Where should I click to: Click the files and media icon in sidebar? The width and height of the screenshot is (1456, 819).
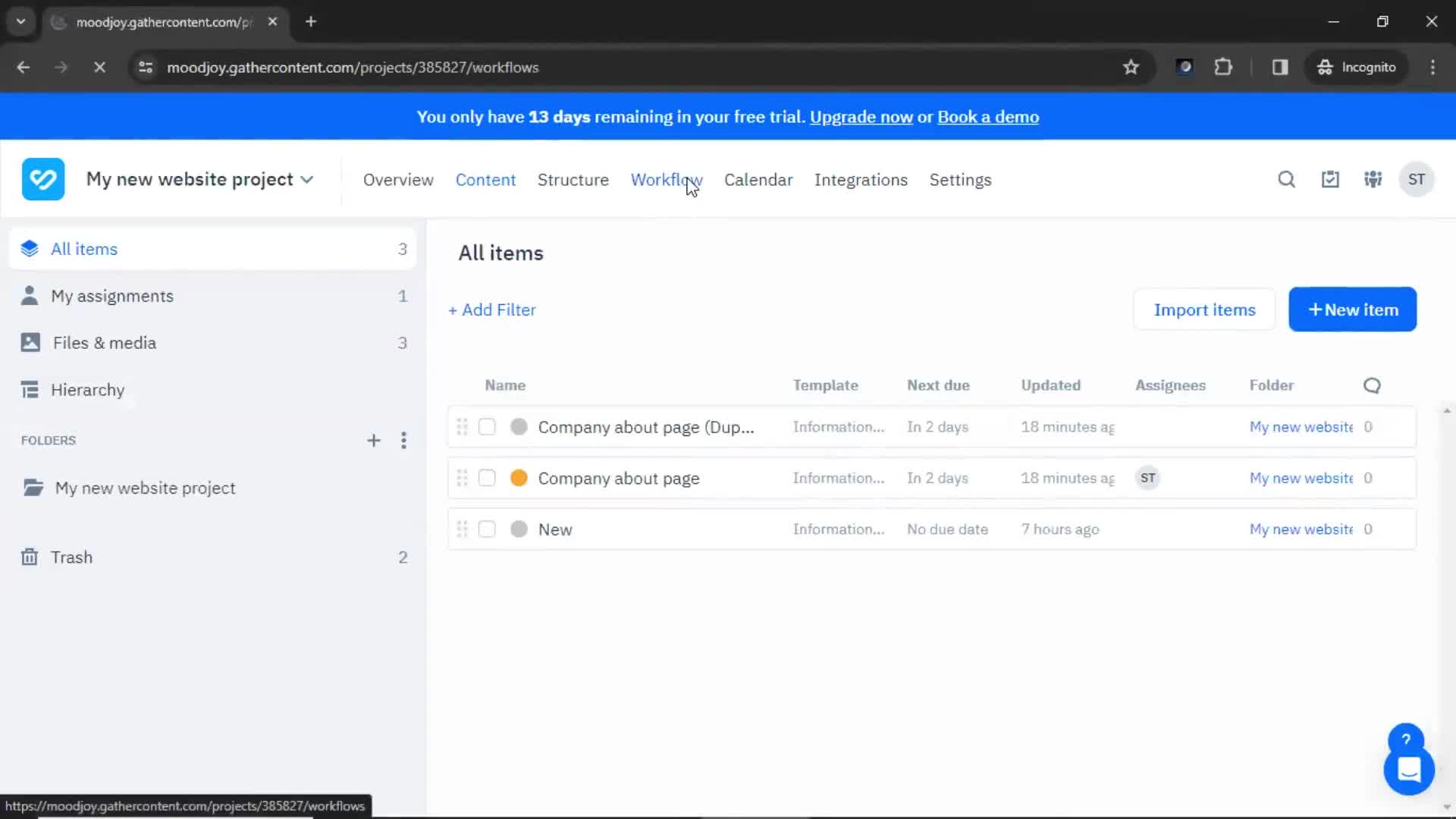pos(29,342)
